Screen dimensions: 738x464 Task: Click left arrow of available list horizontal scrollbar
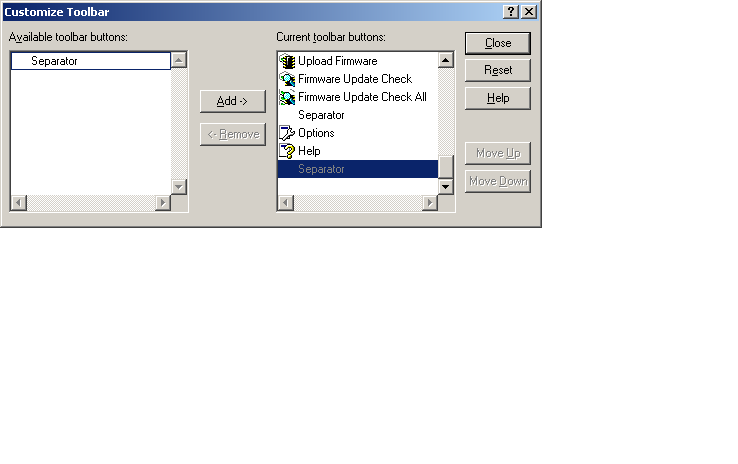point(18,203)
